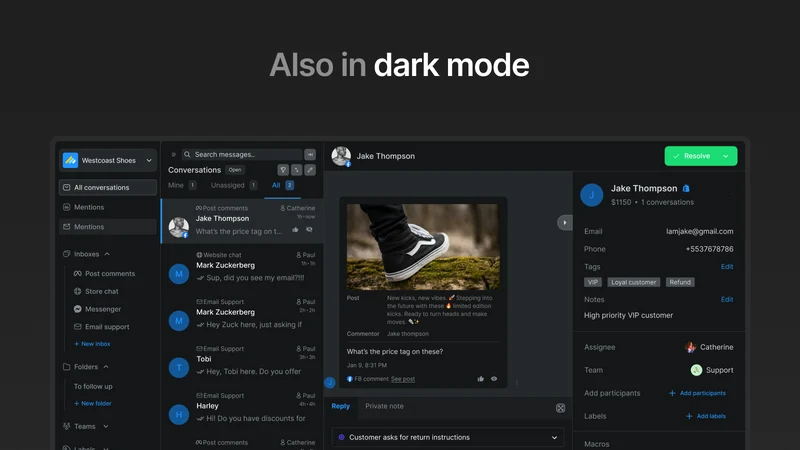Viewport: 800px width, 450px height.
Task: Edit the Tags section
Action: click(x=727, y=267)
